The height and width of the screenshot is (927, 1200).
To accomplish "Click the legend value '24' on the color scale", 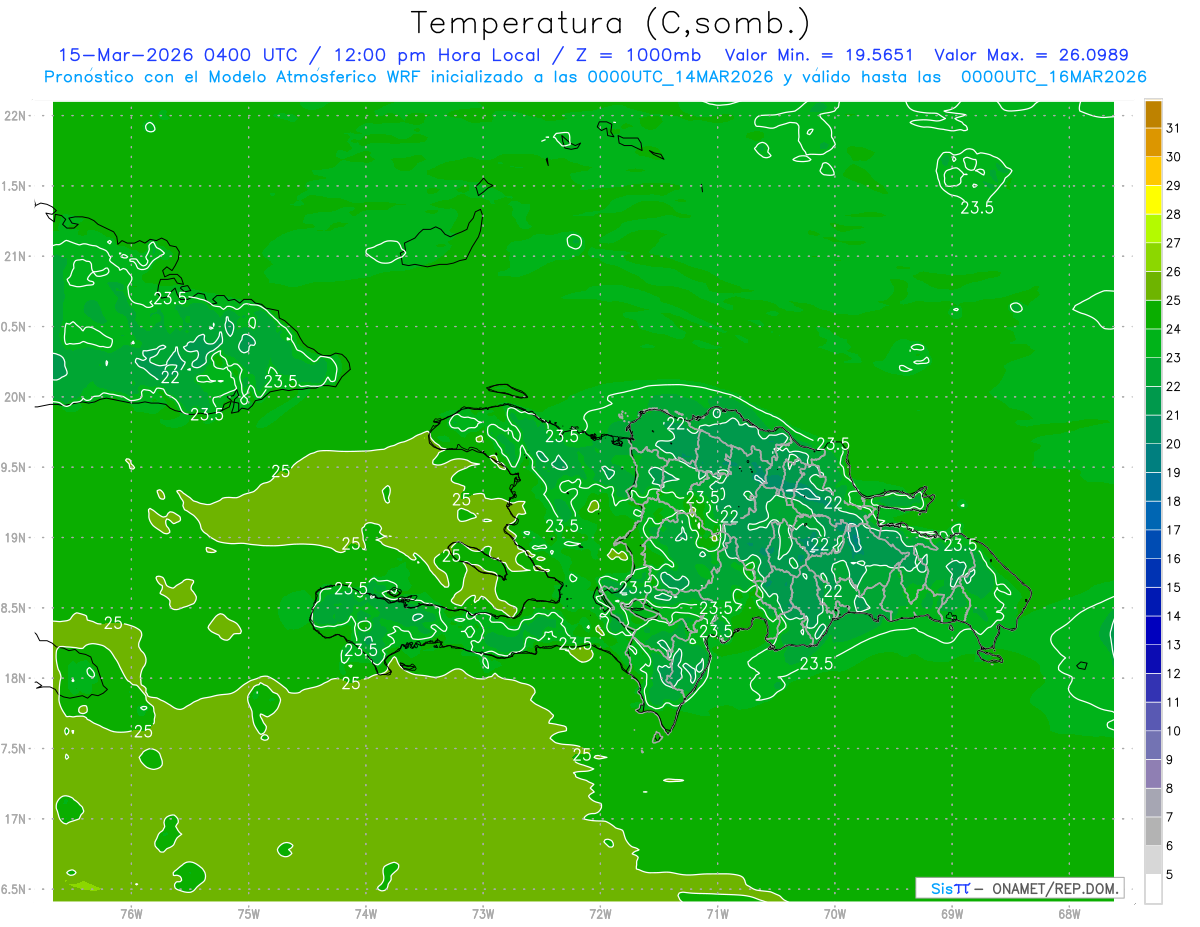I will [1174, 329].
